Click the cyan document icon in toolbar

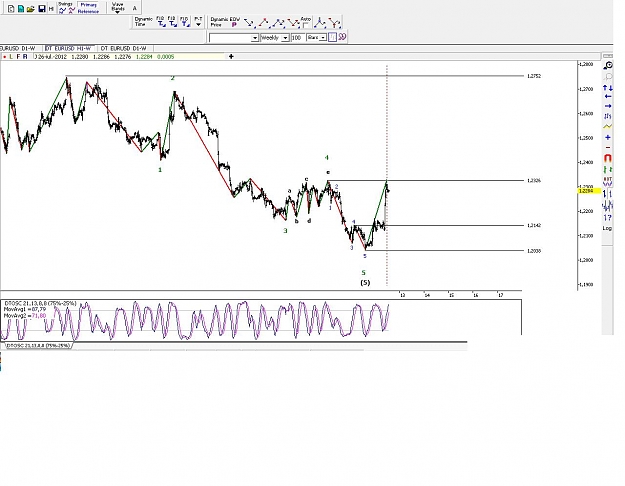click(x=21, y=8)
